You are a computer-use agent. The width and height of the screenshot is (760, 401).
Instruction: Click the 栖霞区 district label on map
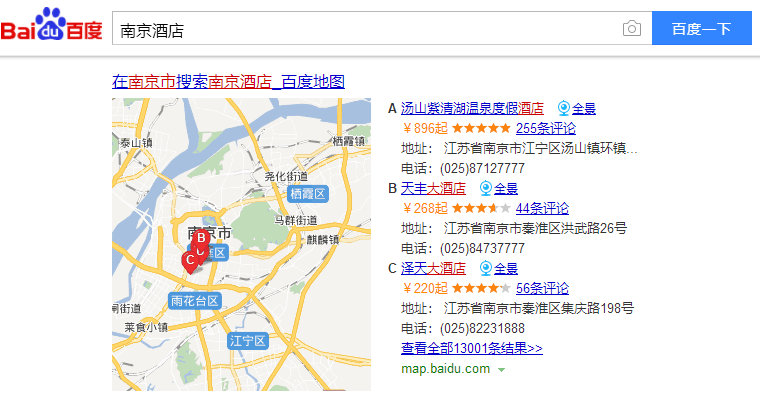tap(308, 194)
